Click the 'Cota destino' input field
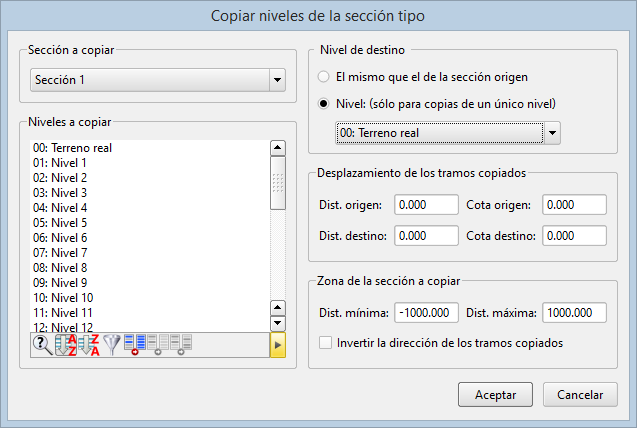 [x=574, y=236]
